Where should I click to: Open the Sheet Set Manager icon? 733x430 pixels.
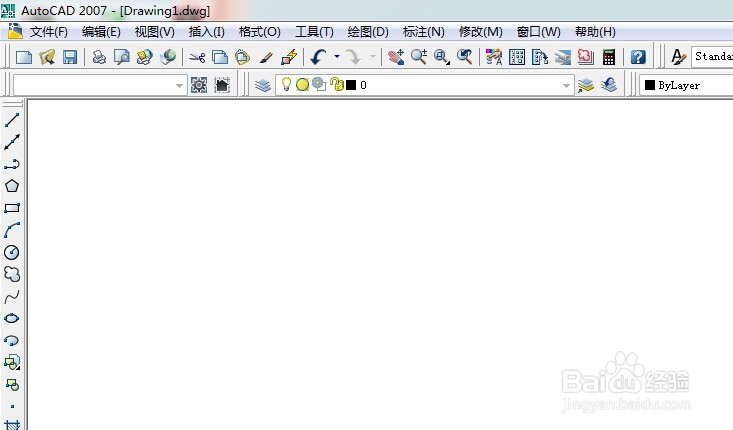click(563, 57)
